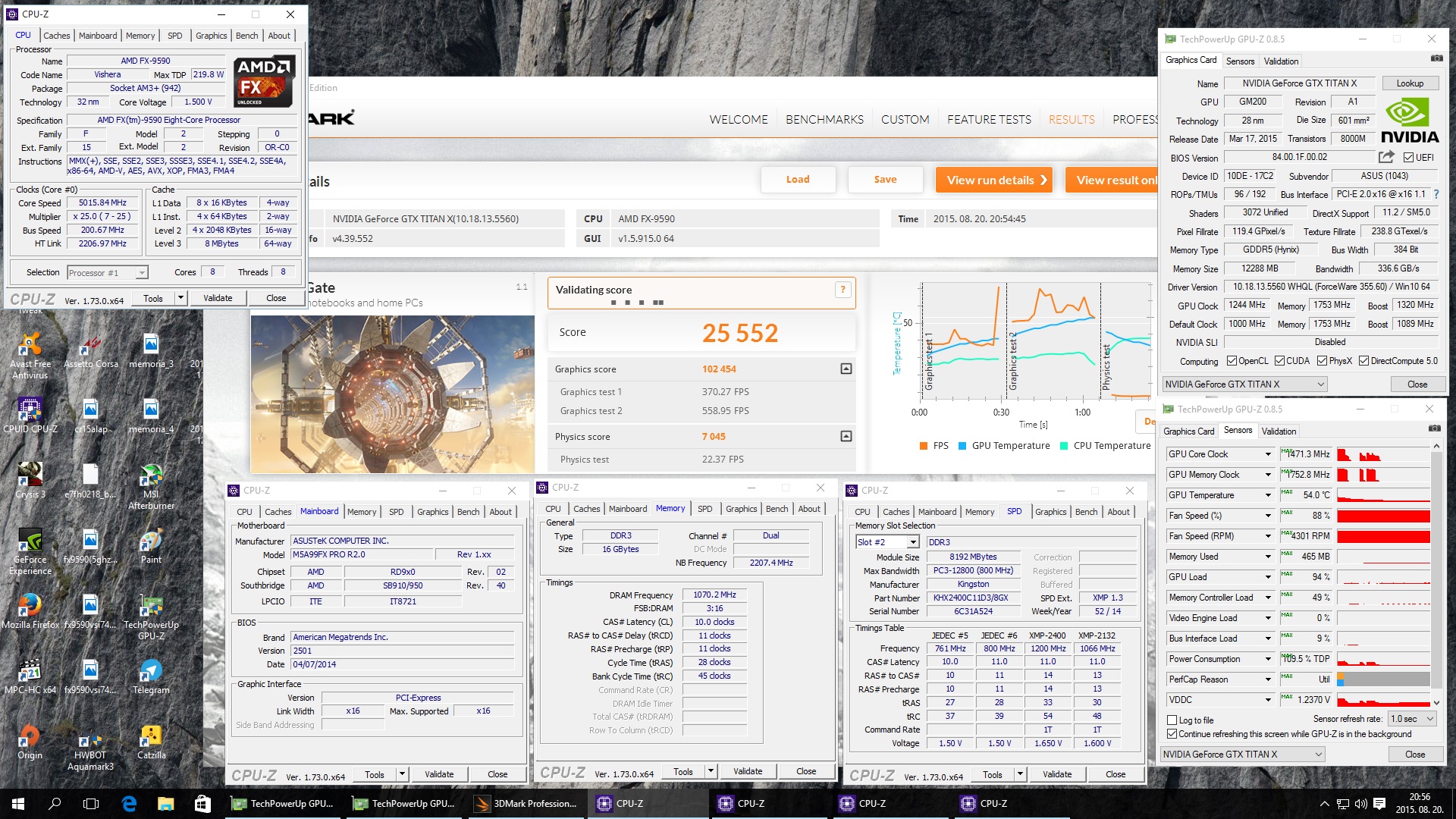Toggle DirectCompute 5.0 checkbox
1456x819 pixels.
(1363, 361)
